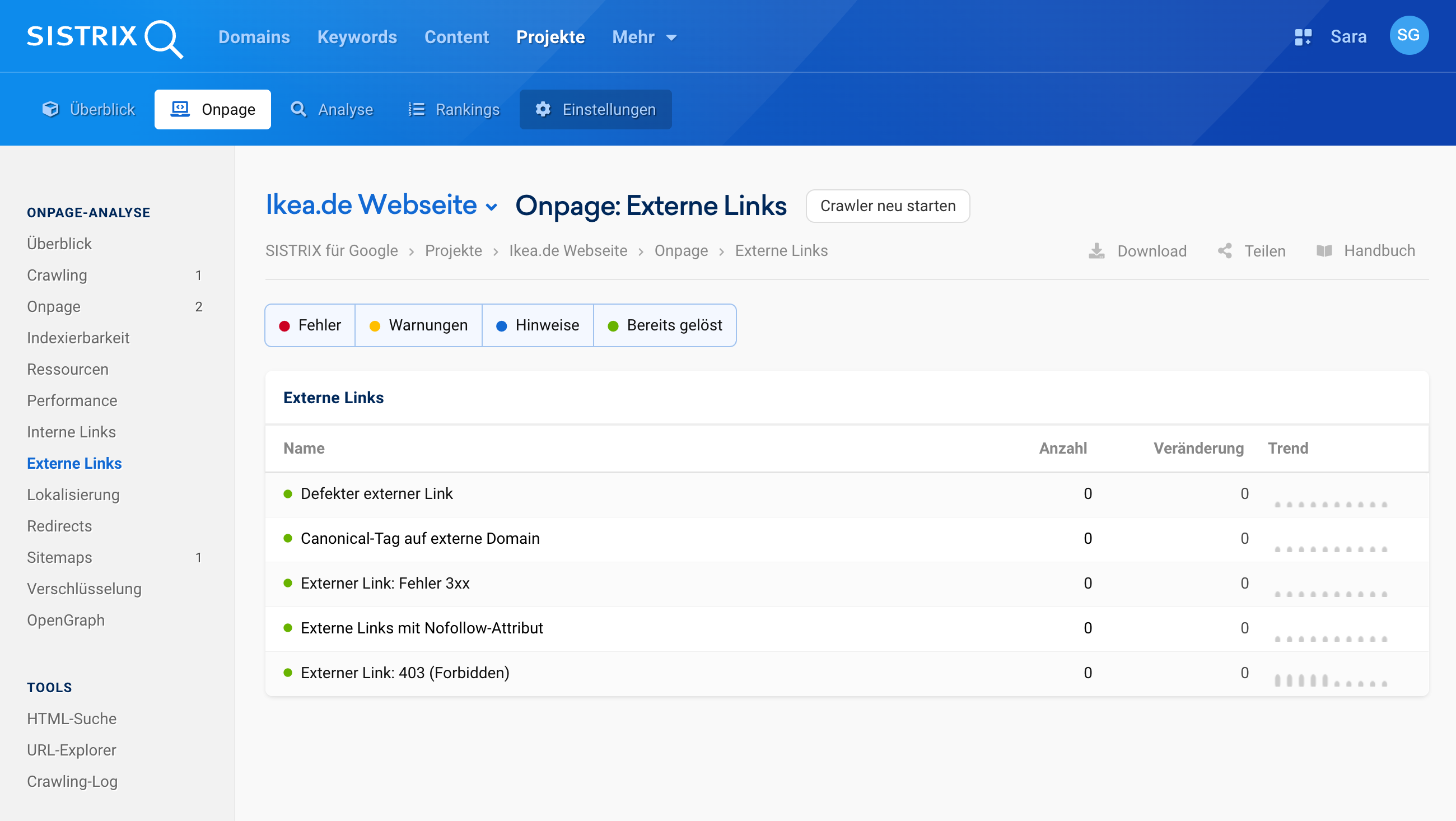Sort the table by the Anzahl column
Screen dimensions: 1456x821
click(1063, 448)
